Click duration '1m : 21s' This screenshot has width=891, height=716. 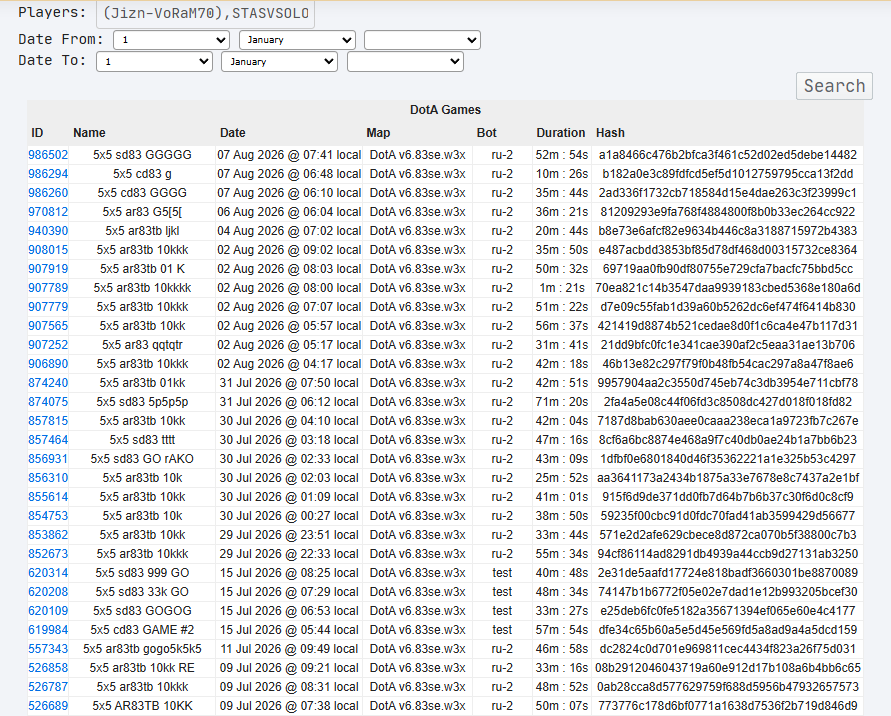(561, 288)
